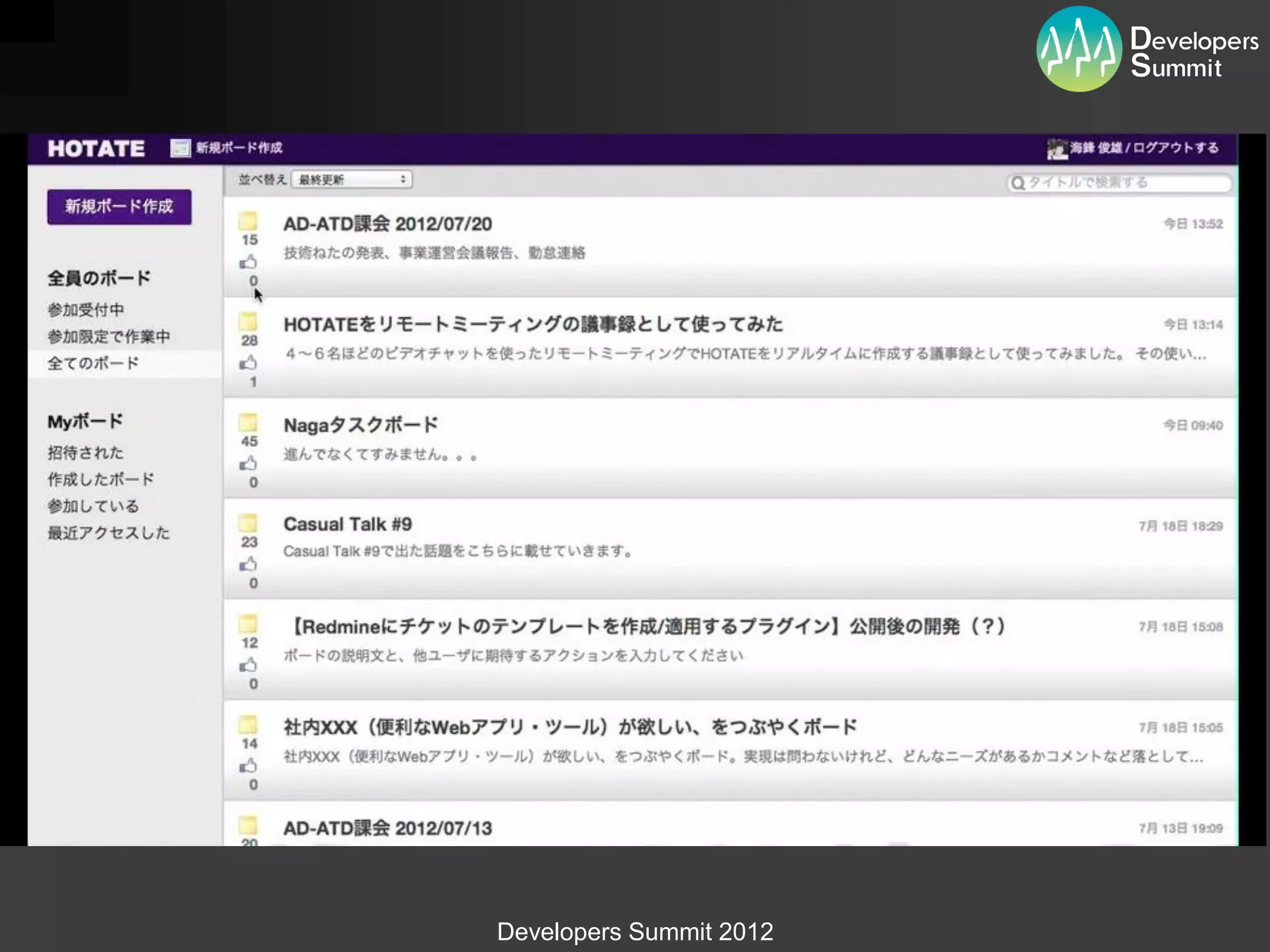Viewport: 1270px width, 952px height.
Task: Click sticky note icon for HOTATEをリモートミーティング board
Action: click(x=248, y=321)
